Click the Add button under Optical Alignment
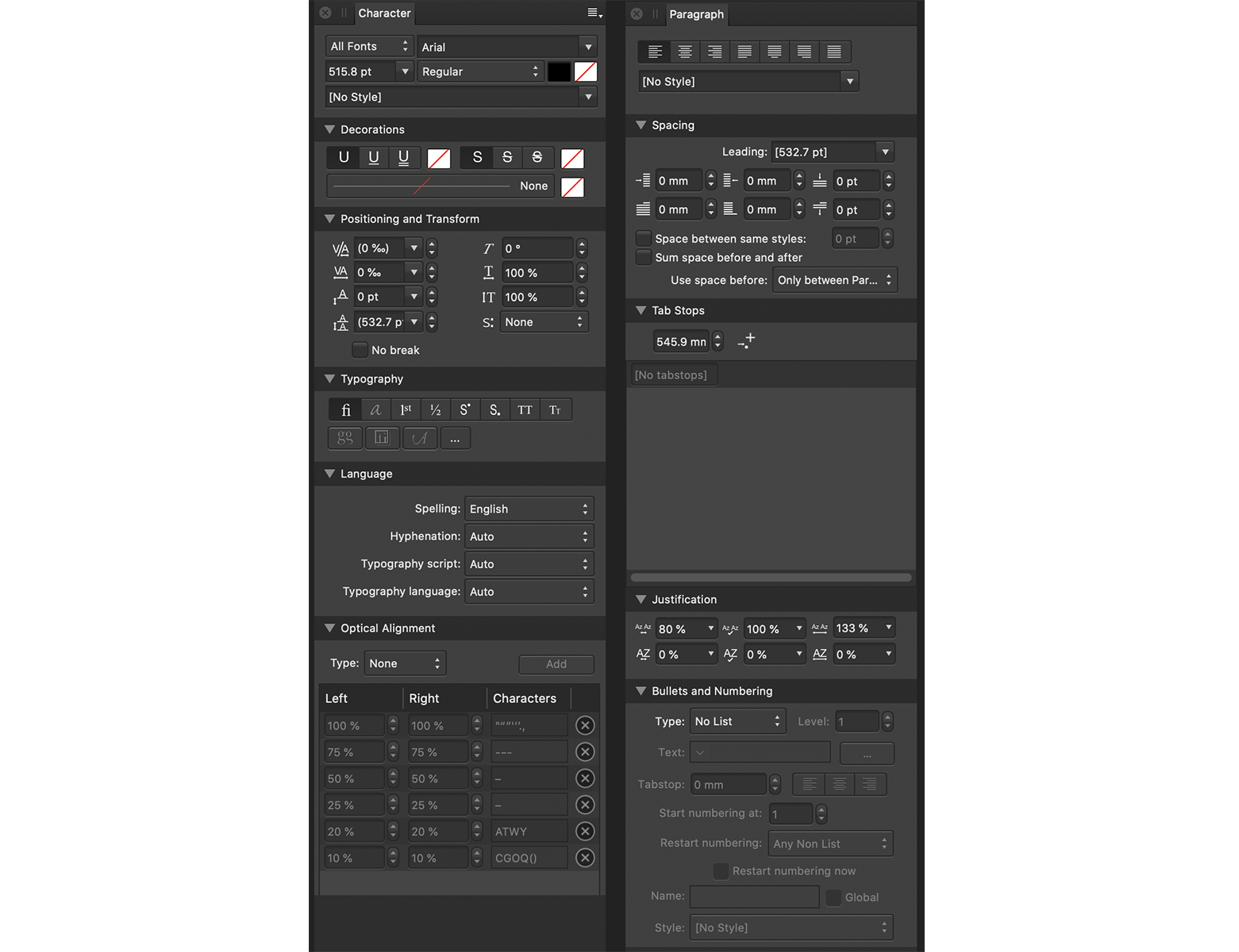This screenshot has width=1239, height=952. pyautogui.click(x=556, y=664)
